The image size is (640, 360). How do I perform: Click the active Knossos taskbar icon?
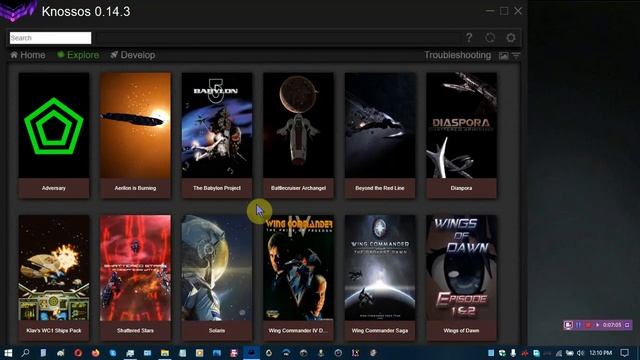pos(252,353)
